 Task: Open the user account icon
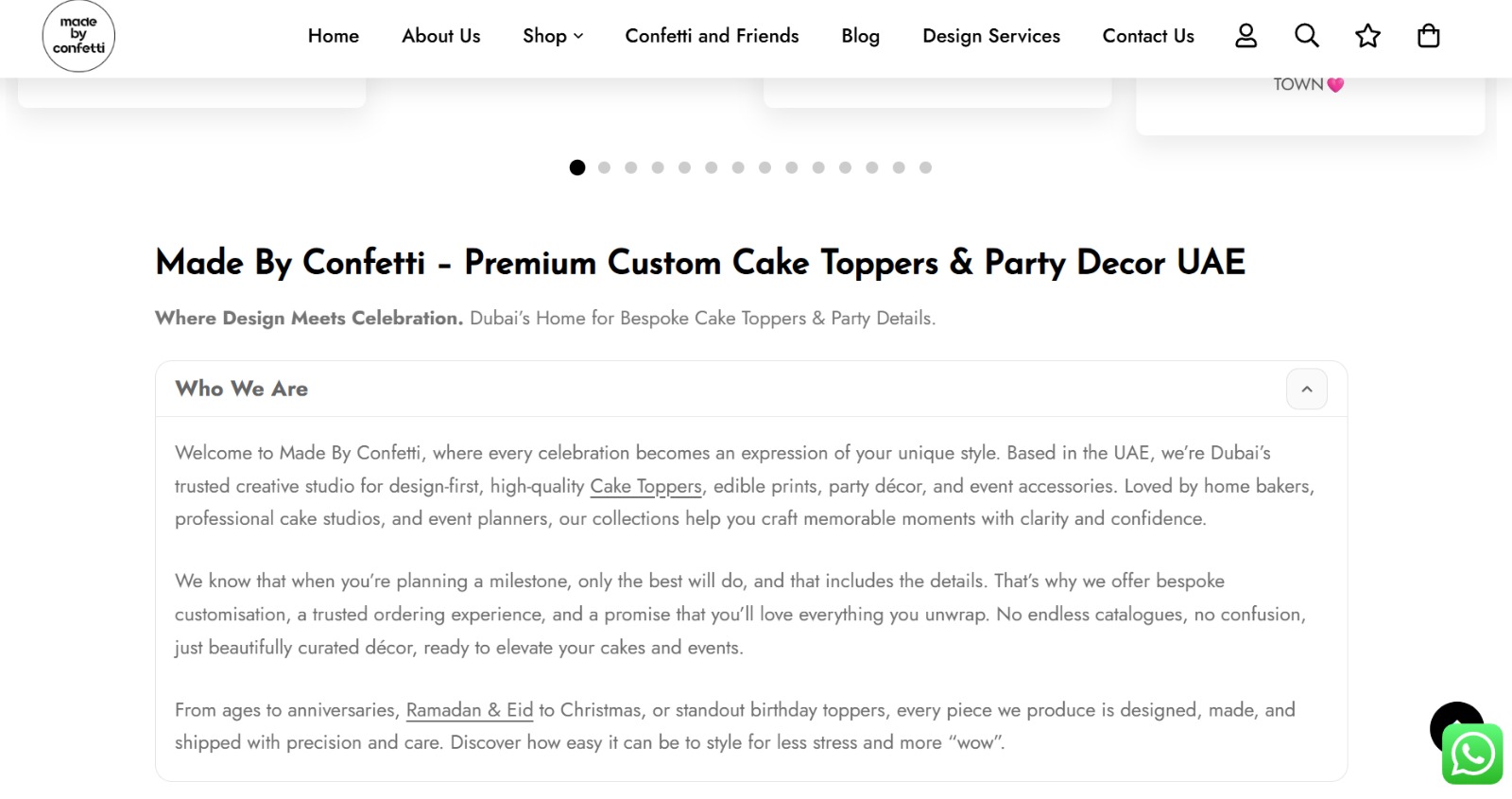1246,36
